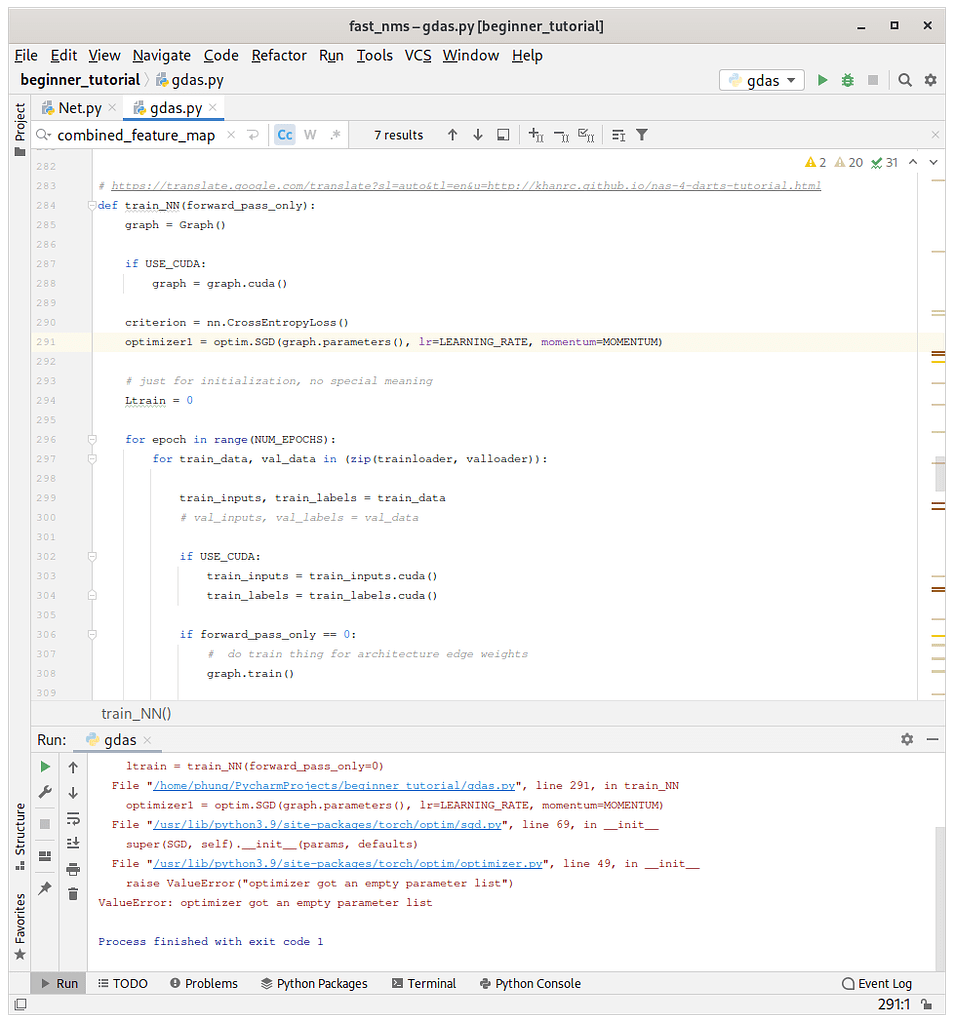The image size is (955, 1024).
Task: Toggle Match Case (Cc) in search bar
Action: click(x=285, y=135)
